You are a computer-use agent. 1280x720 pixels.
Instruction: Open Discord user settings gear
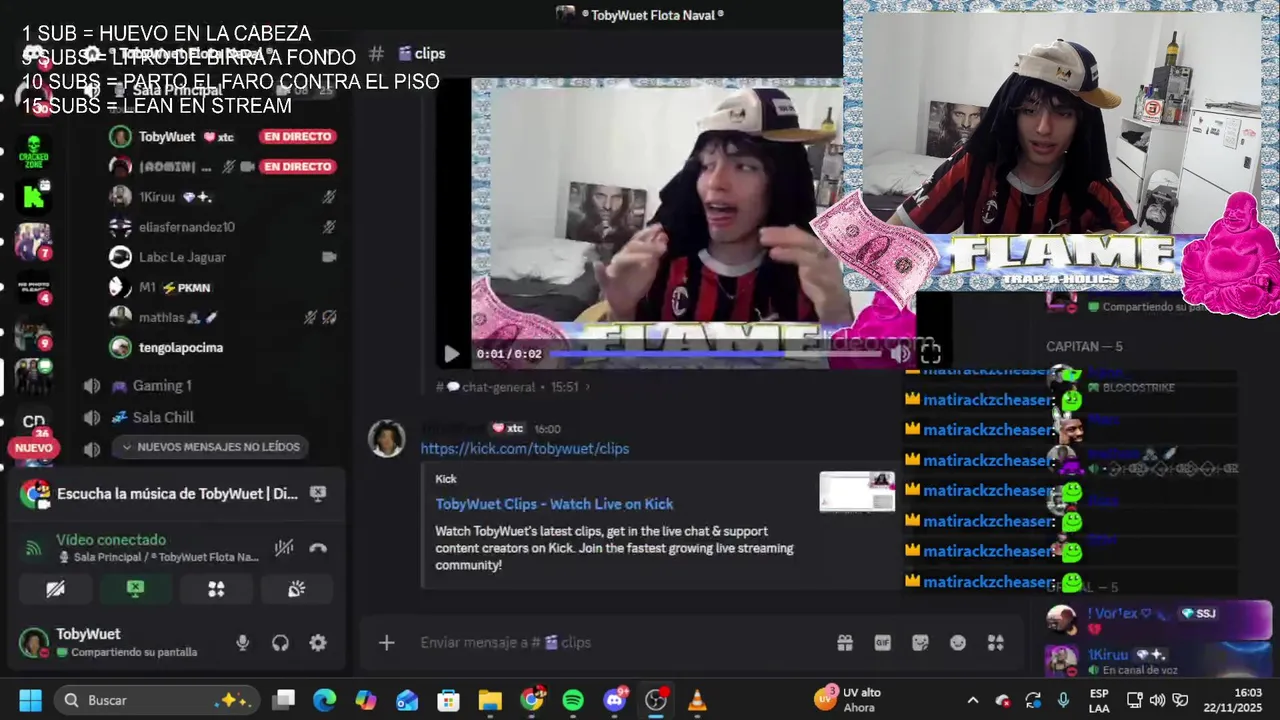318,643
